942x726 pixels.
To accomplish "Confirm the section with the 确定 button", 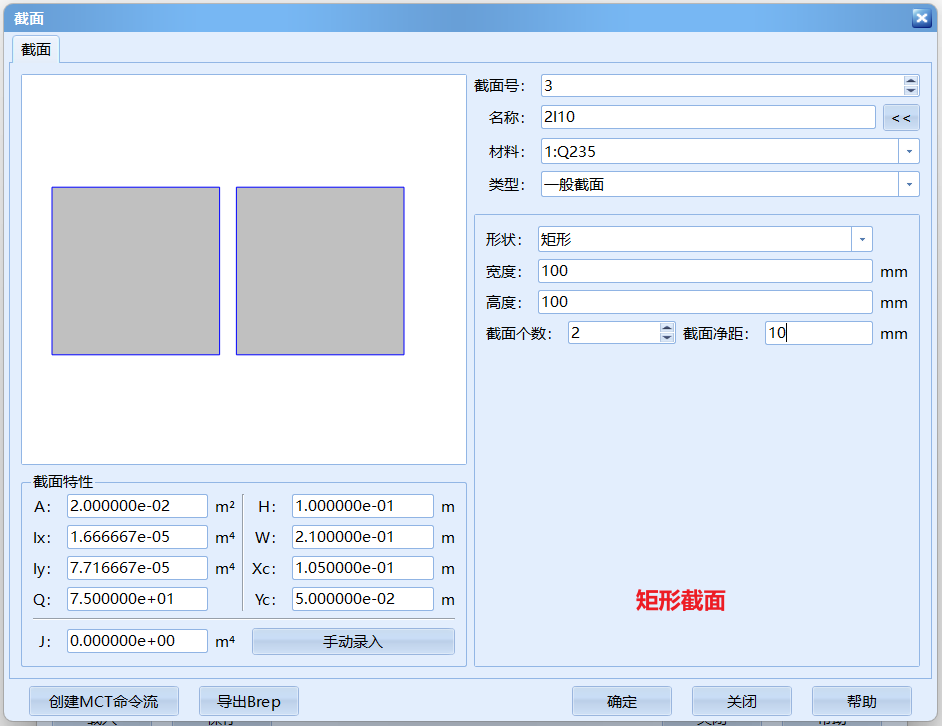I will point(622,700).
